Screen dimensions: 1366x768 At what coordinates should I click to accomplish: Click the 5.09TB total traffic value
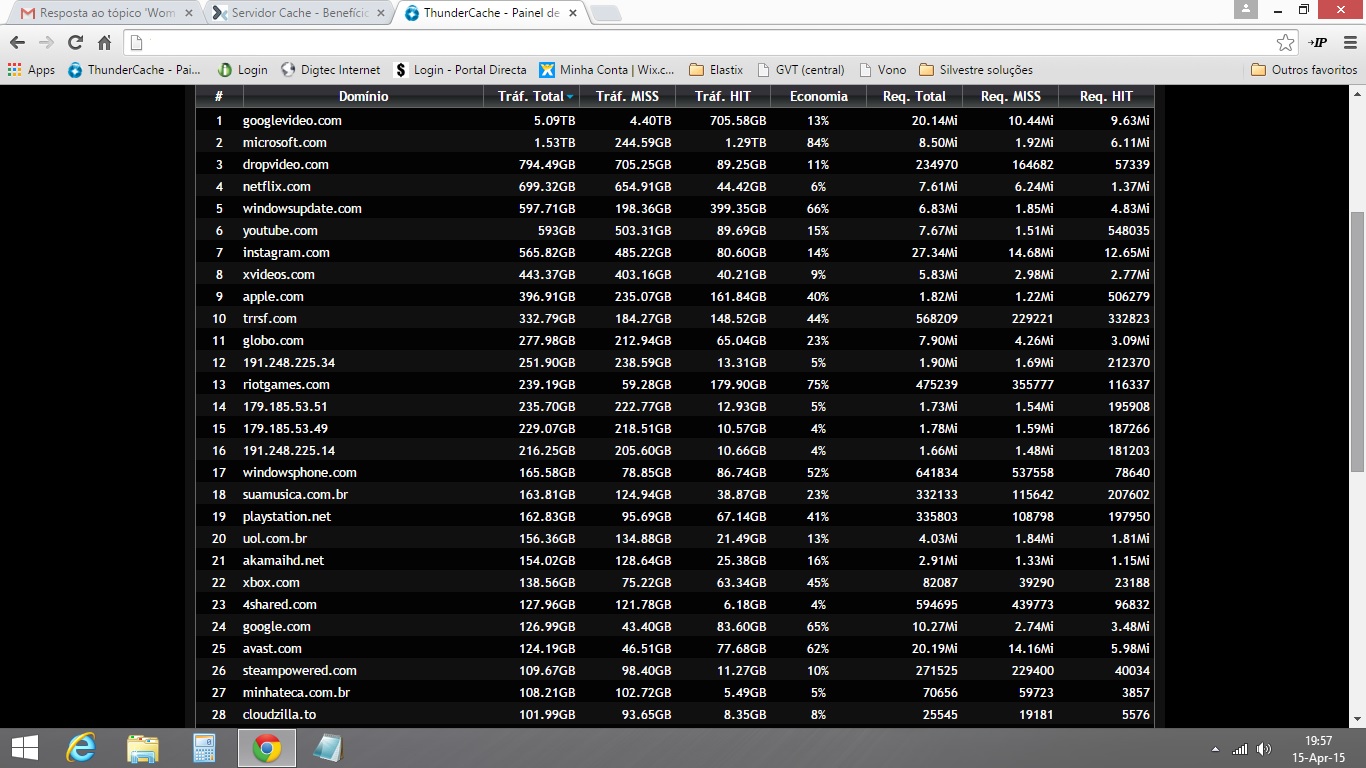[554, 121]
